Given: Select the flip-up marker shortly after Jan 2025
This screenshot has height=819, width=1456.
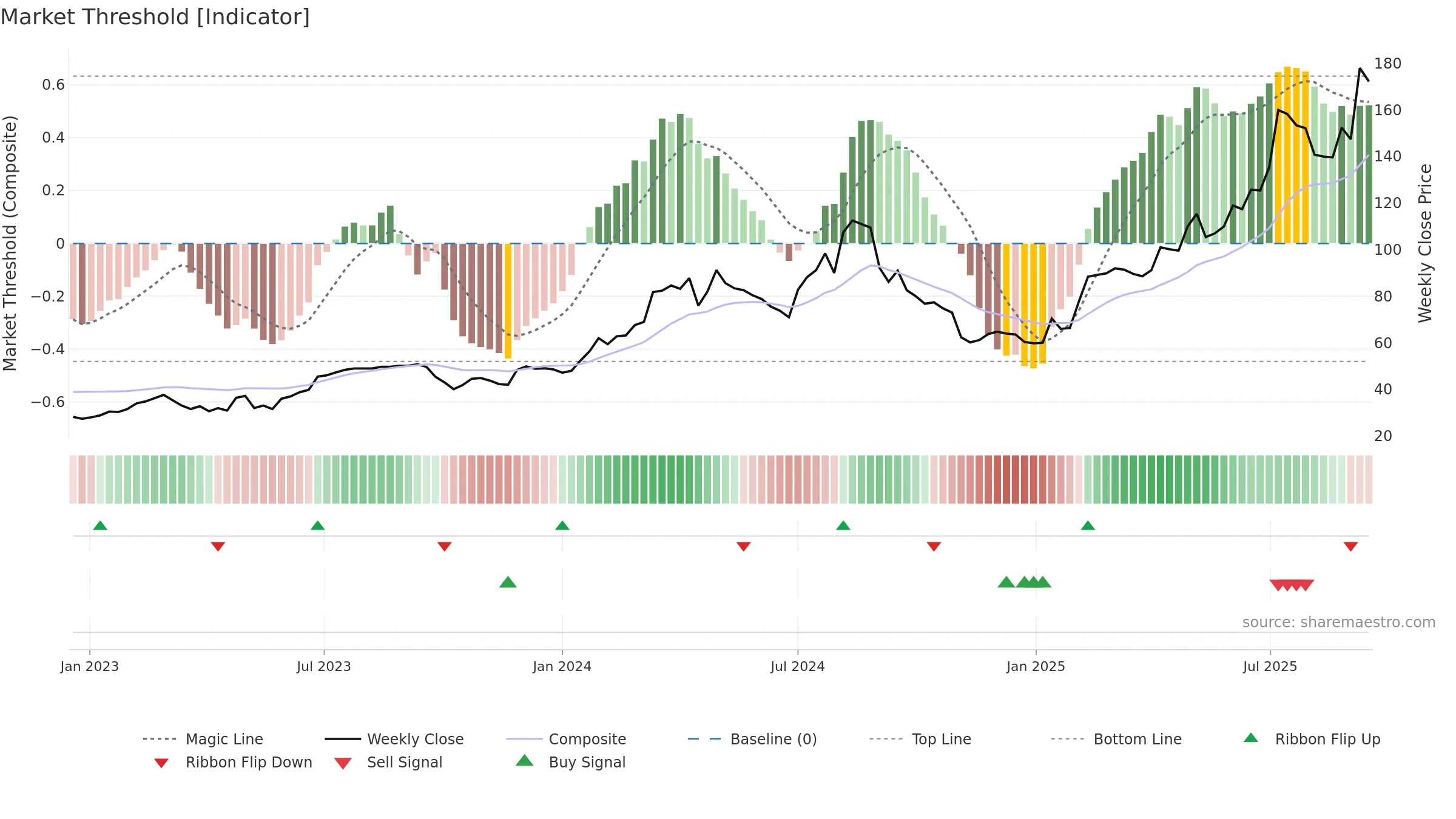Looking at the screenshot, I should 1087,525.
